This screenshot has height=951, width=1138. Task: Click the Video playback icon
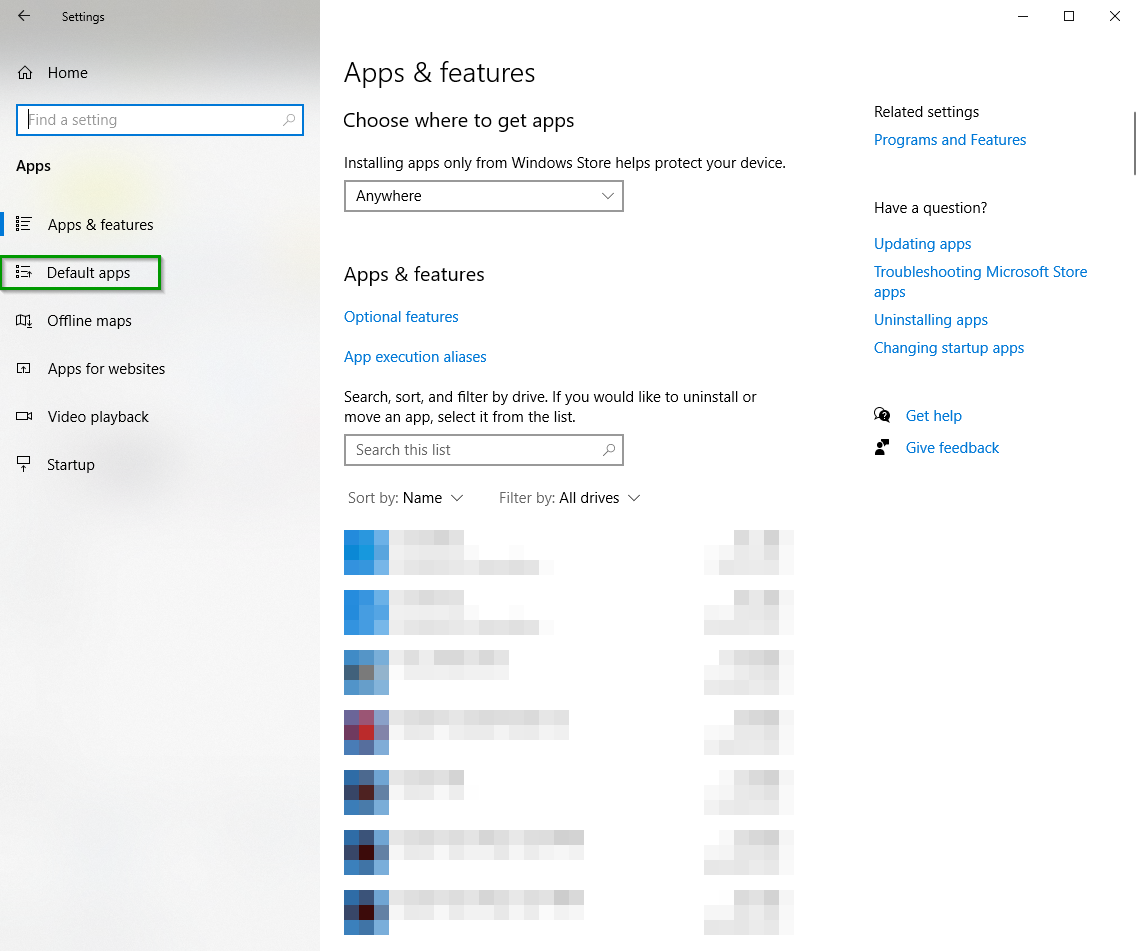[x=25, y=417]
